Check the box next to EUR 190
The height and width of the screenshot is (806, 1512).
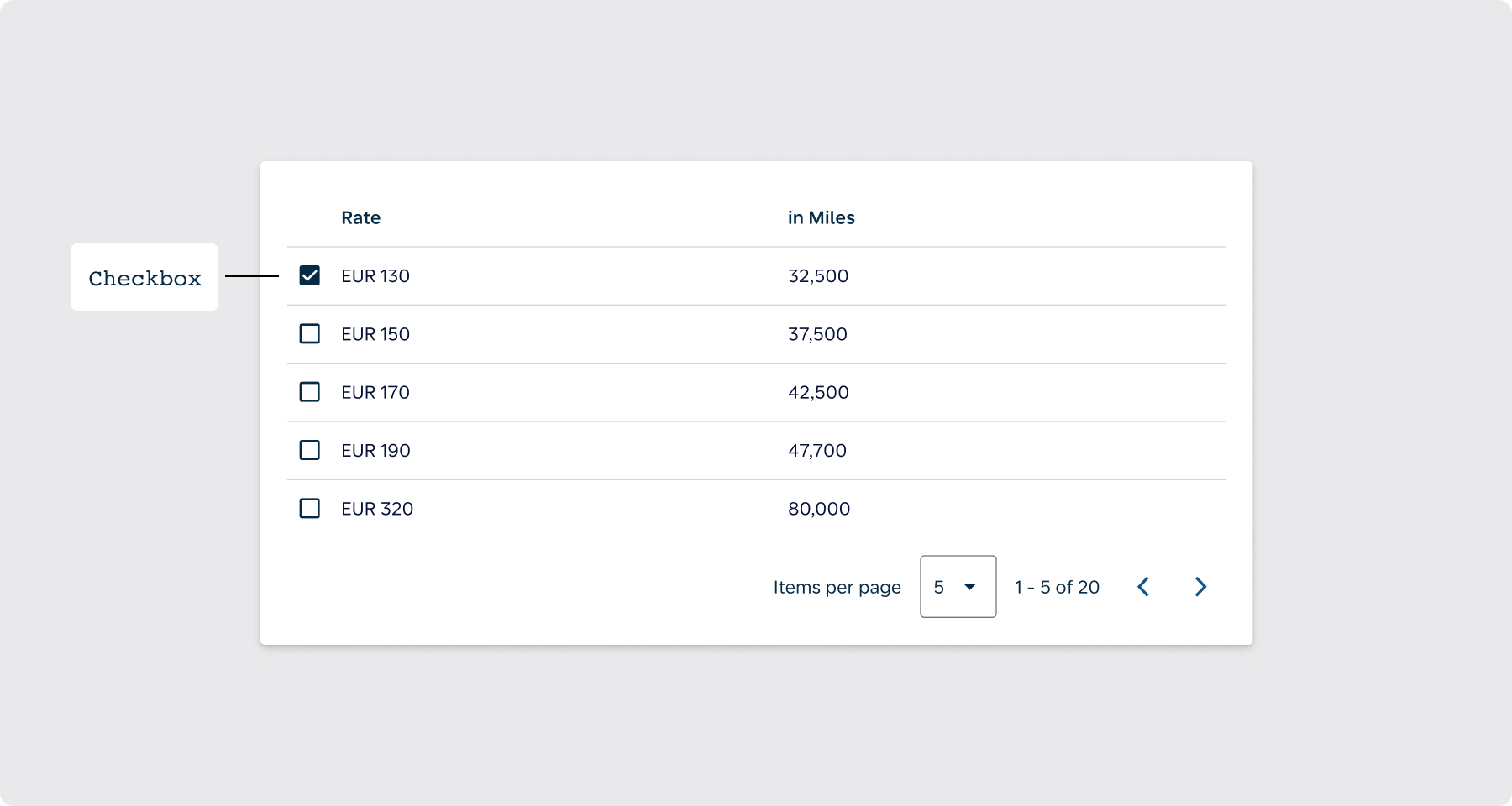[309, 450]
